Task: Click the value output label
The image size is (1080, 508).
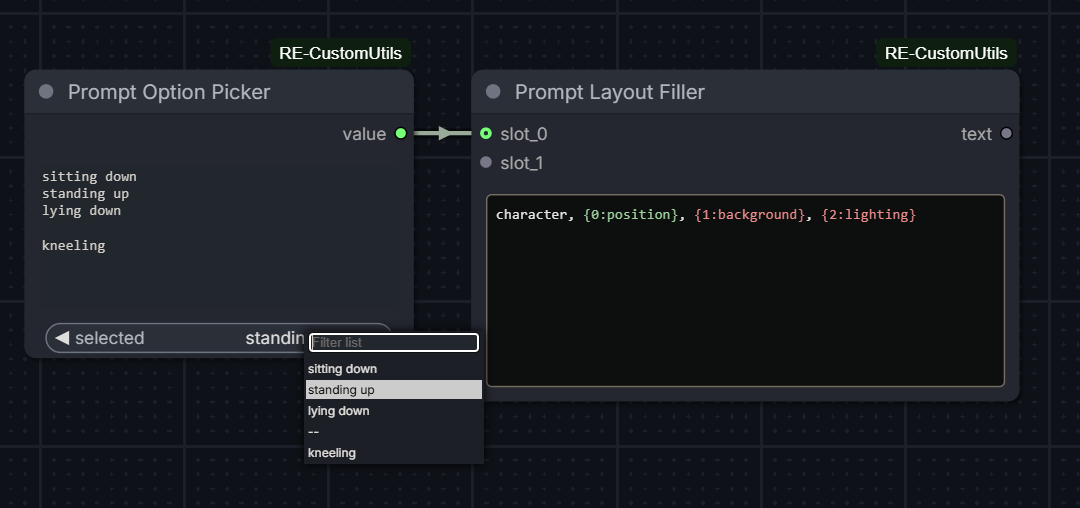Action: 364,134
